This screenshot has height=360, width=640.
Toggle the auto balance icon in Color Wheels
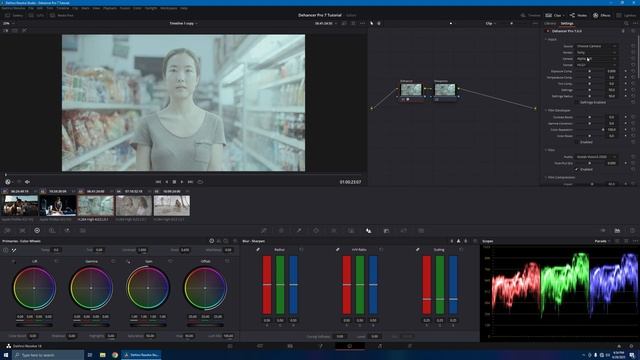pos(6,250)
